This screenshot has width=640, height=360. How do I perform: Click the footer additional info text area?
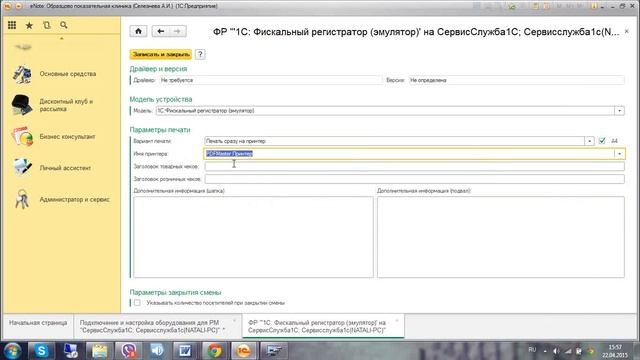500,237
